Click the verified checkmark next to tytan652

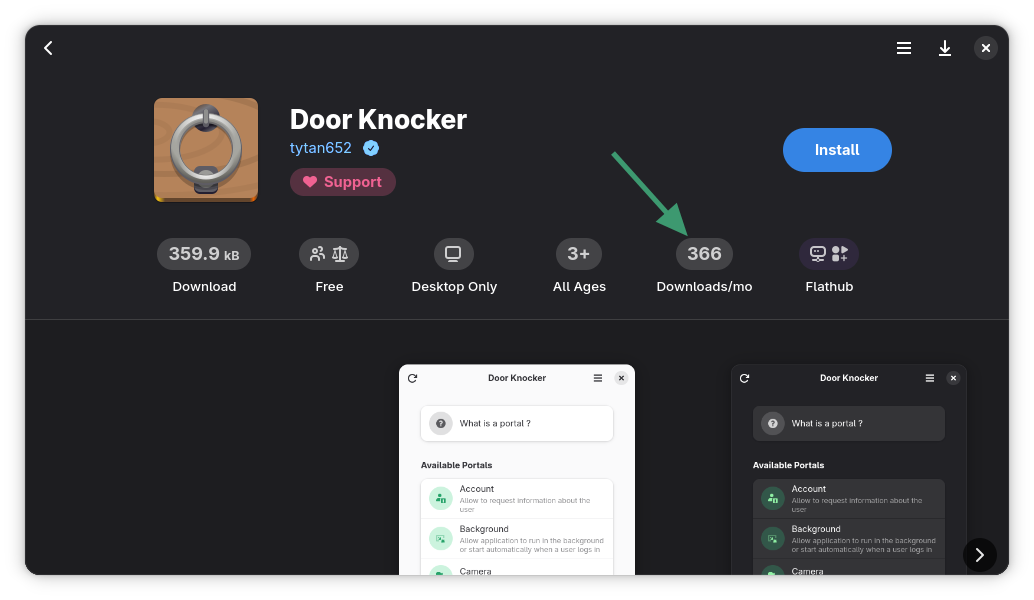tap(370, 147)
